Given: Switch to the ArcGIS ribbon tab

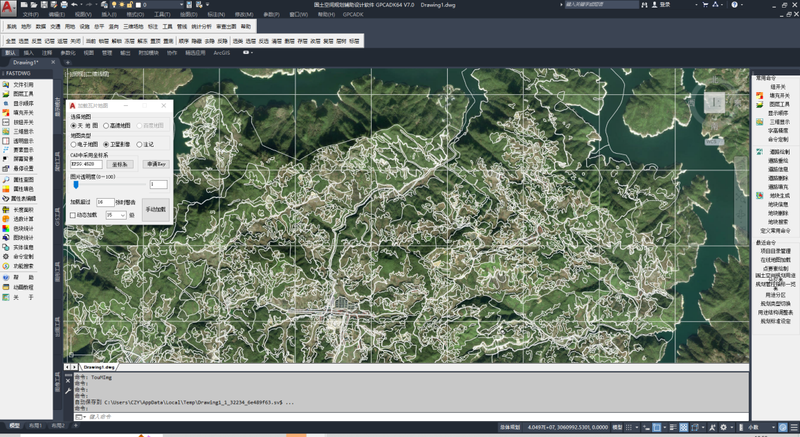Looking at the screenshot, I should pos(221,52).
